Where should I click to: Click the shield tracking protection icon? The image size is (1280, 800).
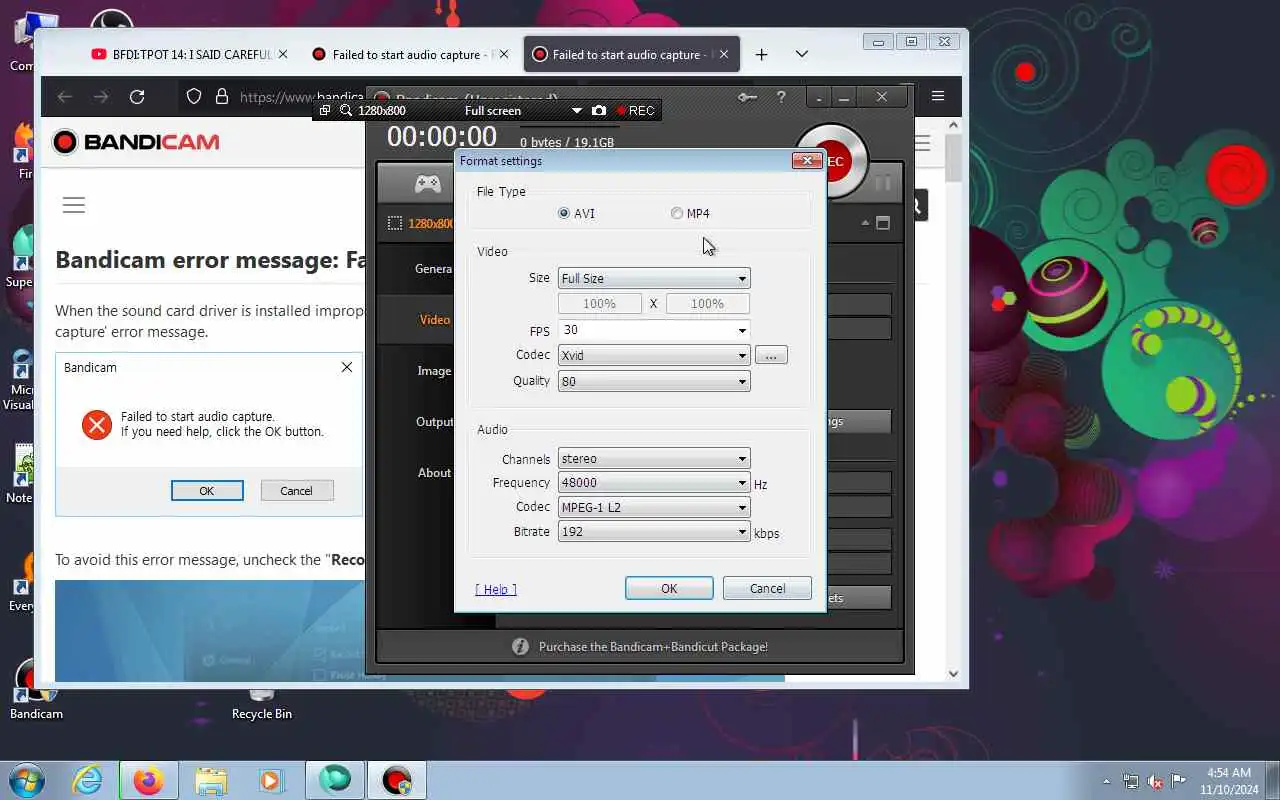194,97
